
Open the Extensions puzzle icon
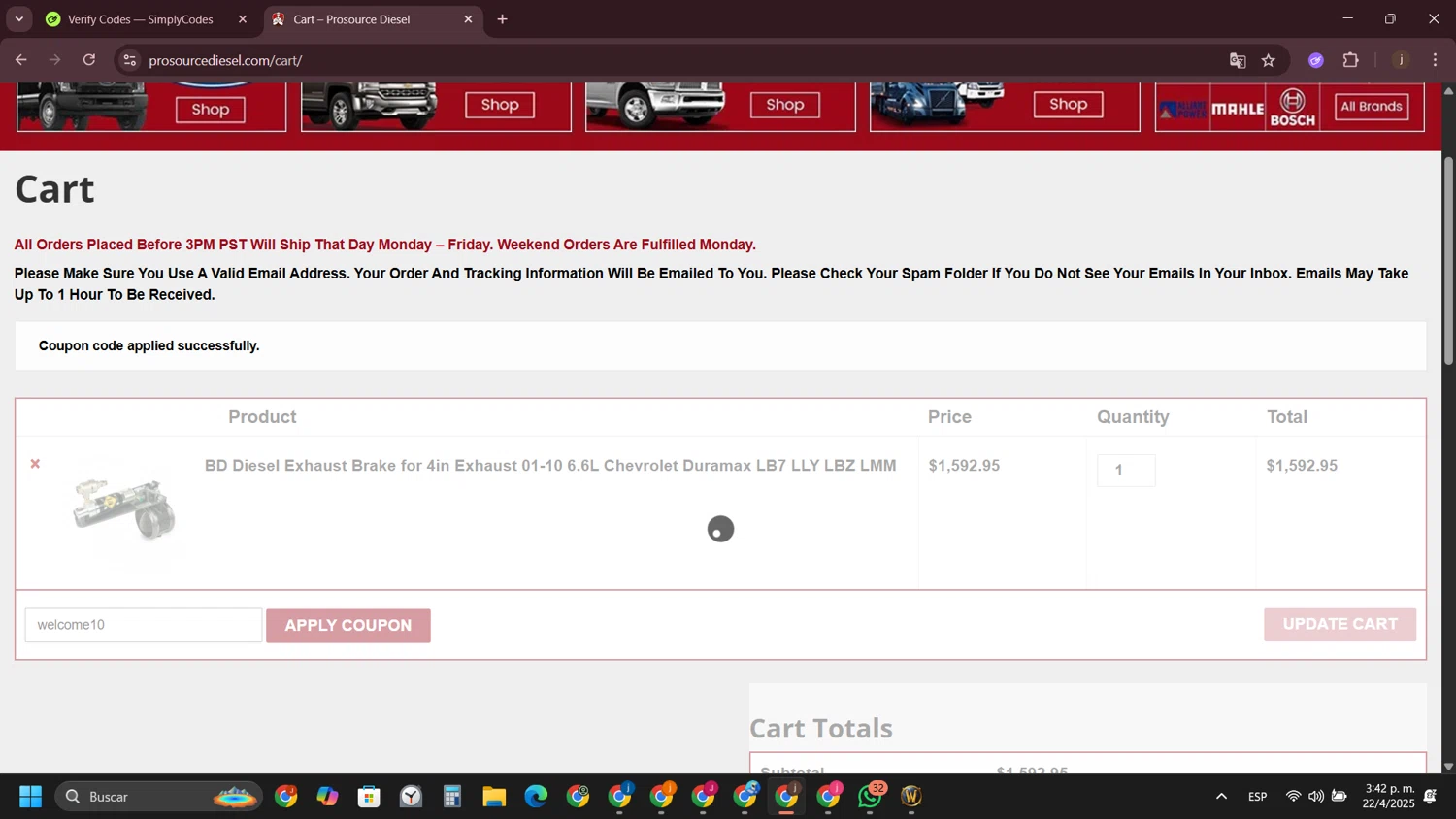(x=1351, y=60)
